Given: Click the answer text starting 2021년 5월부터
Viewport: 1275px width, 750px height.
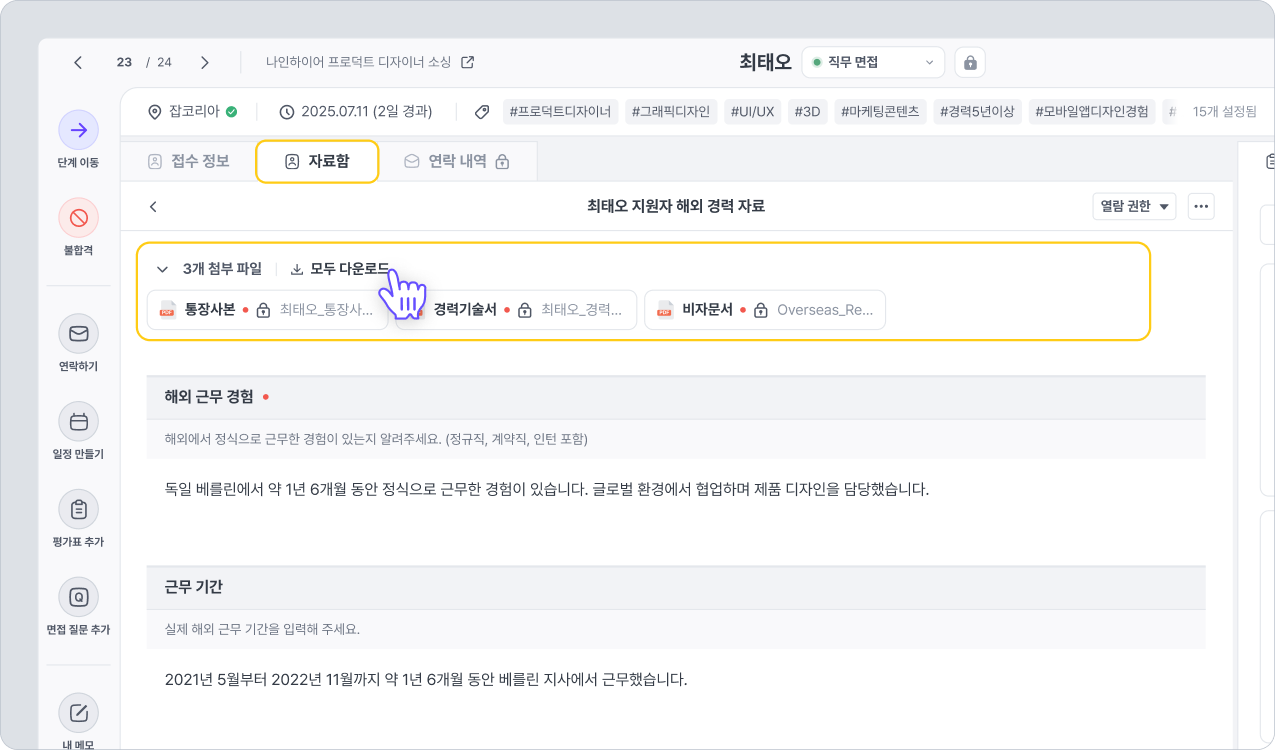Looking at the screenshot, I should click(x=426, y=680).
